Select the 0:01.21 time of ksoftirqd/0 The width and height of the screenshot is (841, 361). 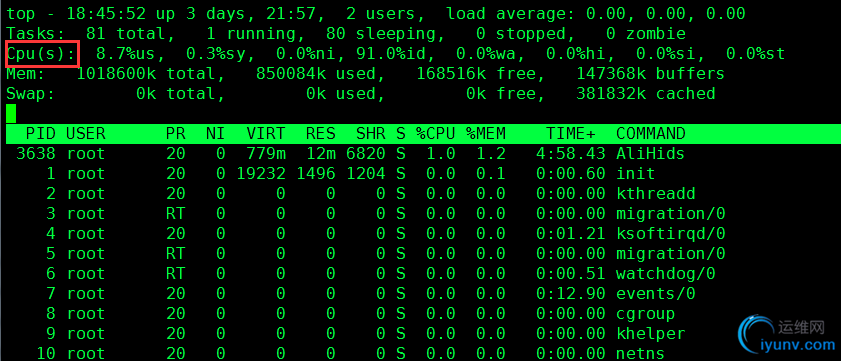(571, 234)
